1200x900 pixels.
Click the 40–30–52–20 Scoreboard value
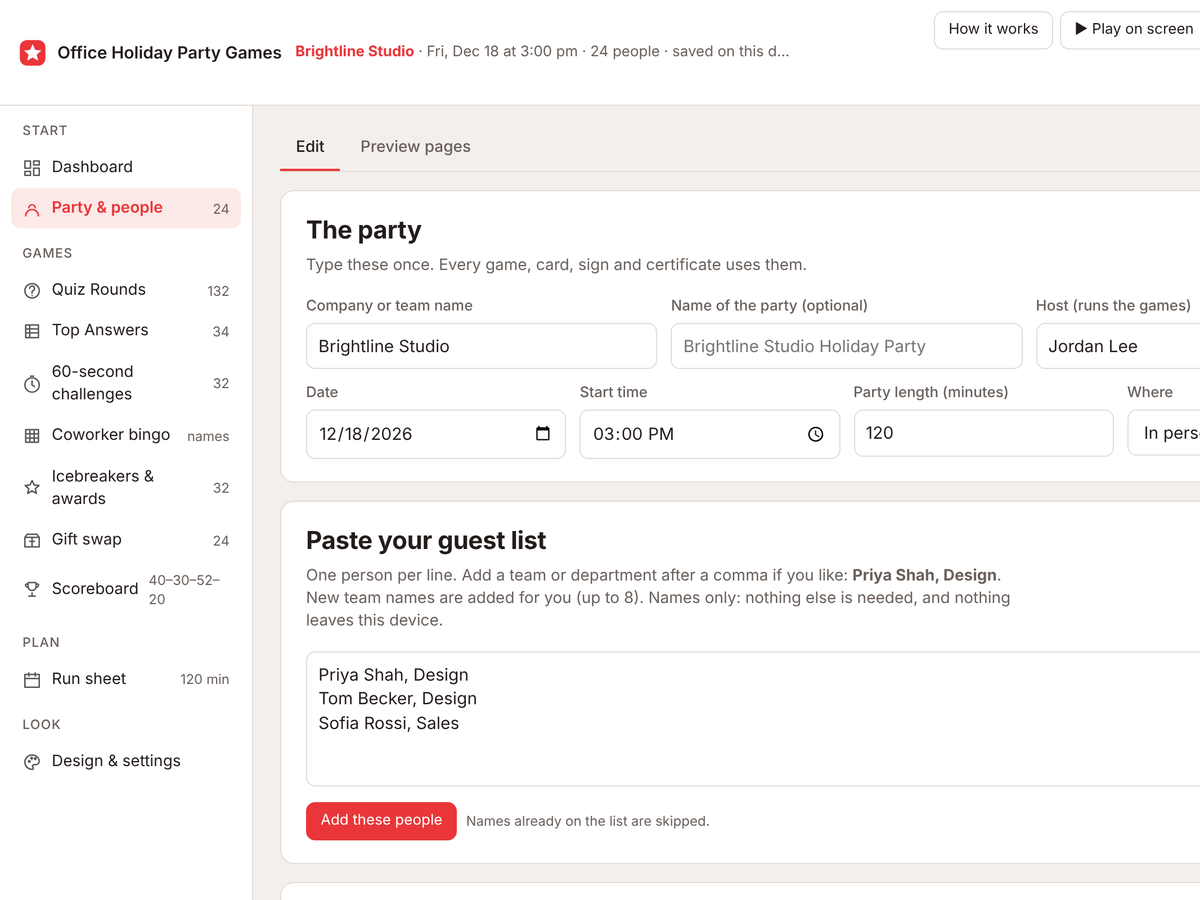coord(184,590)
